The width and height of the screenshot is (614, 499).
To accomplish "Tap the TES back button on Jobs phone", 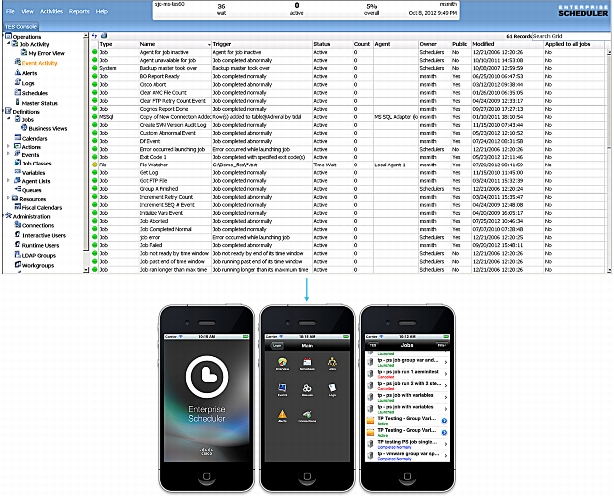I will (372, 345).
